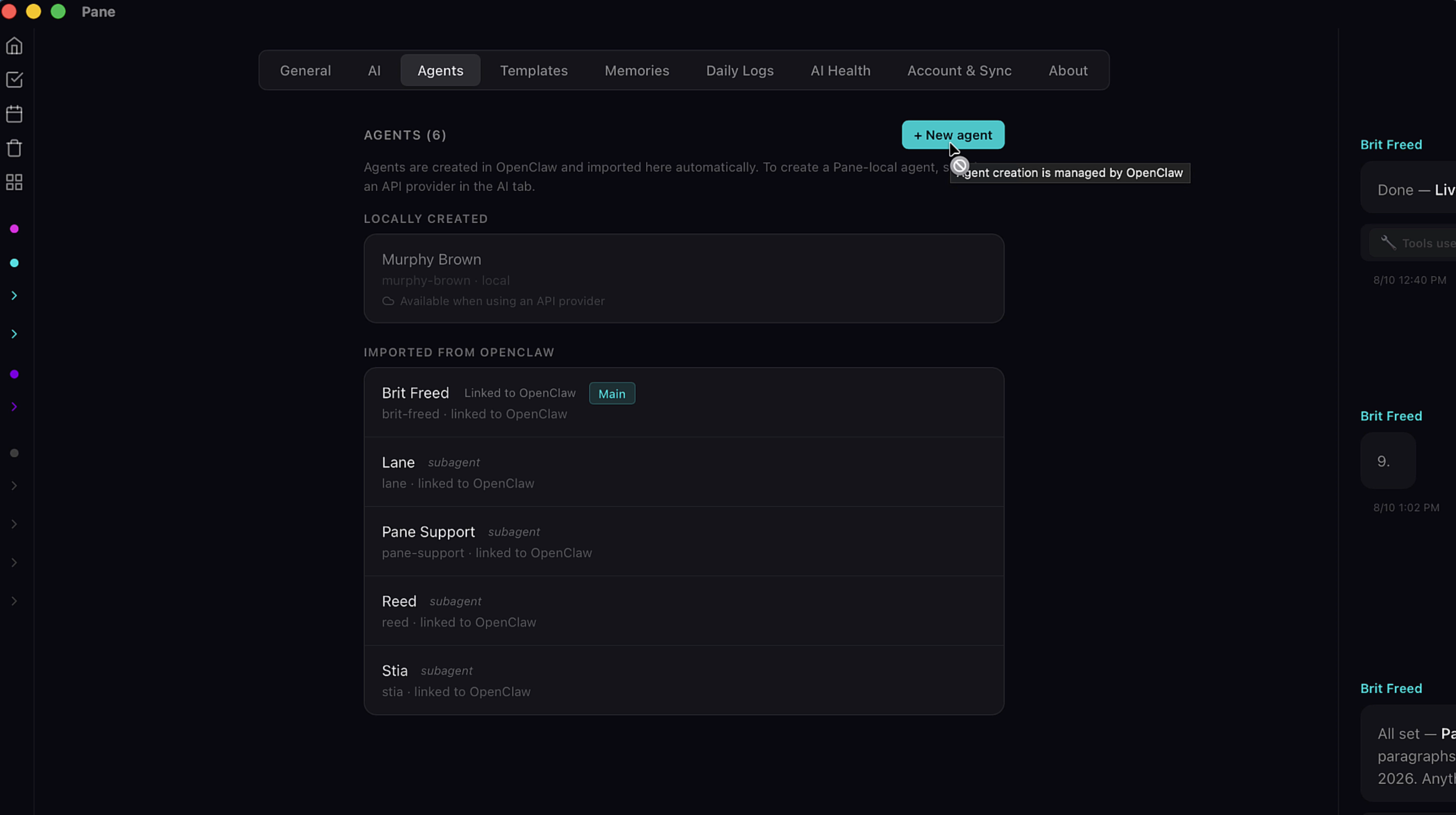Viewport: 1456px width, 815px height.
Task: Open the grid dashboard icon in sidebar
Action: coord(14,182)
